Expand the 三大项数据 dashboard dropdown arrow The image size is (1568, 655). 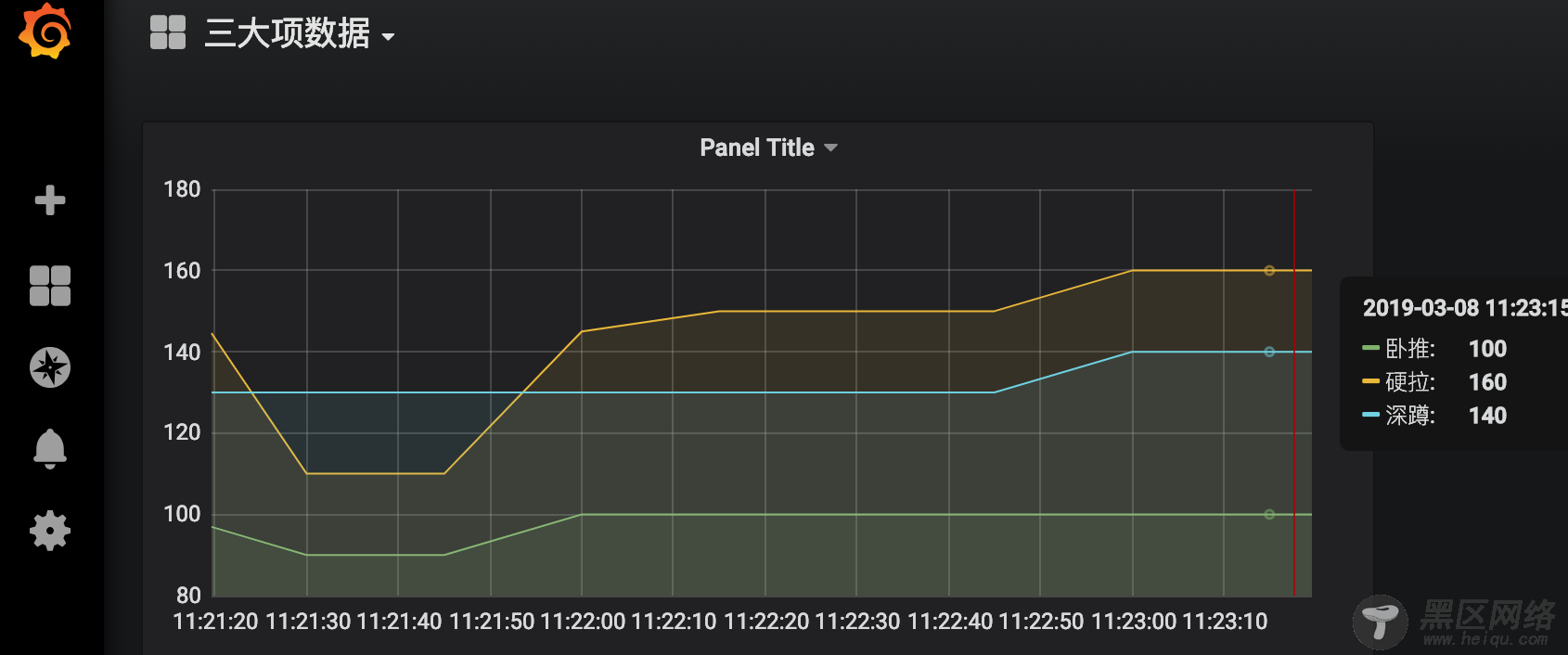tap(388, 37)
